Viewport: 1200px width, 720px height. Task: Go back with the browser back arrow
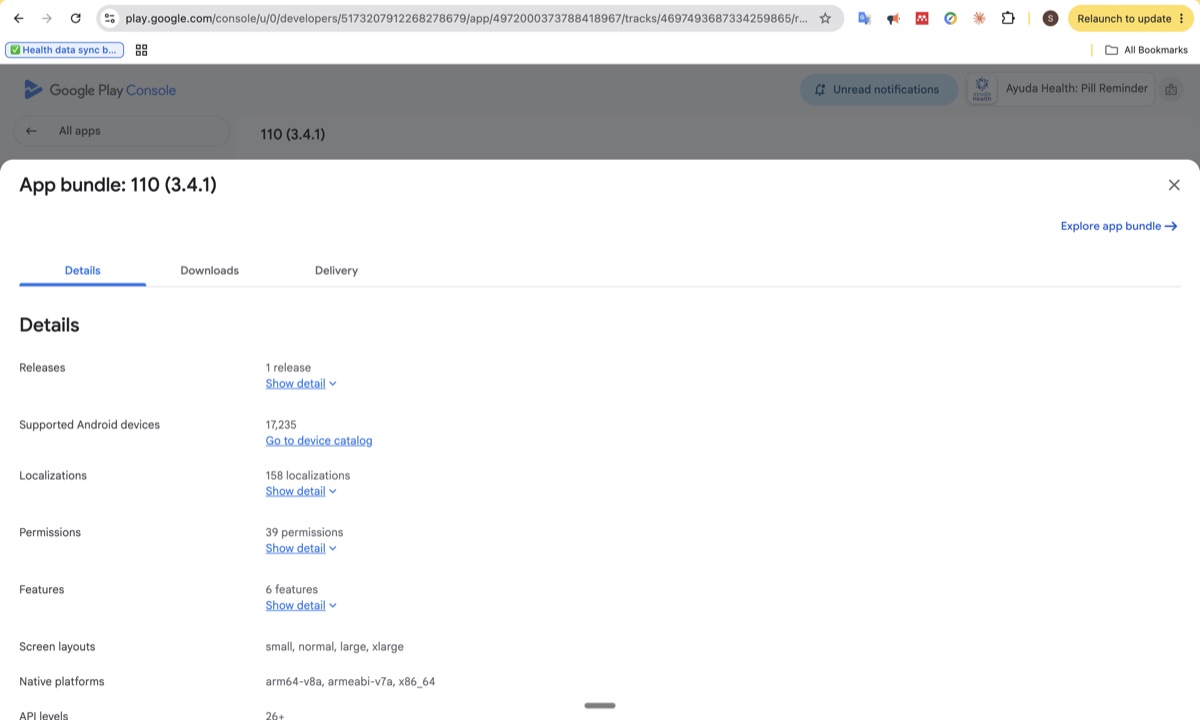(18, 18)
